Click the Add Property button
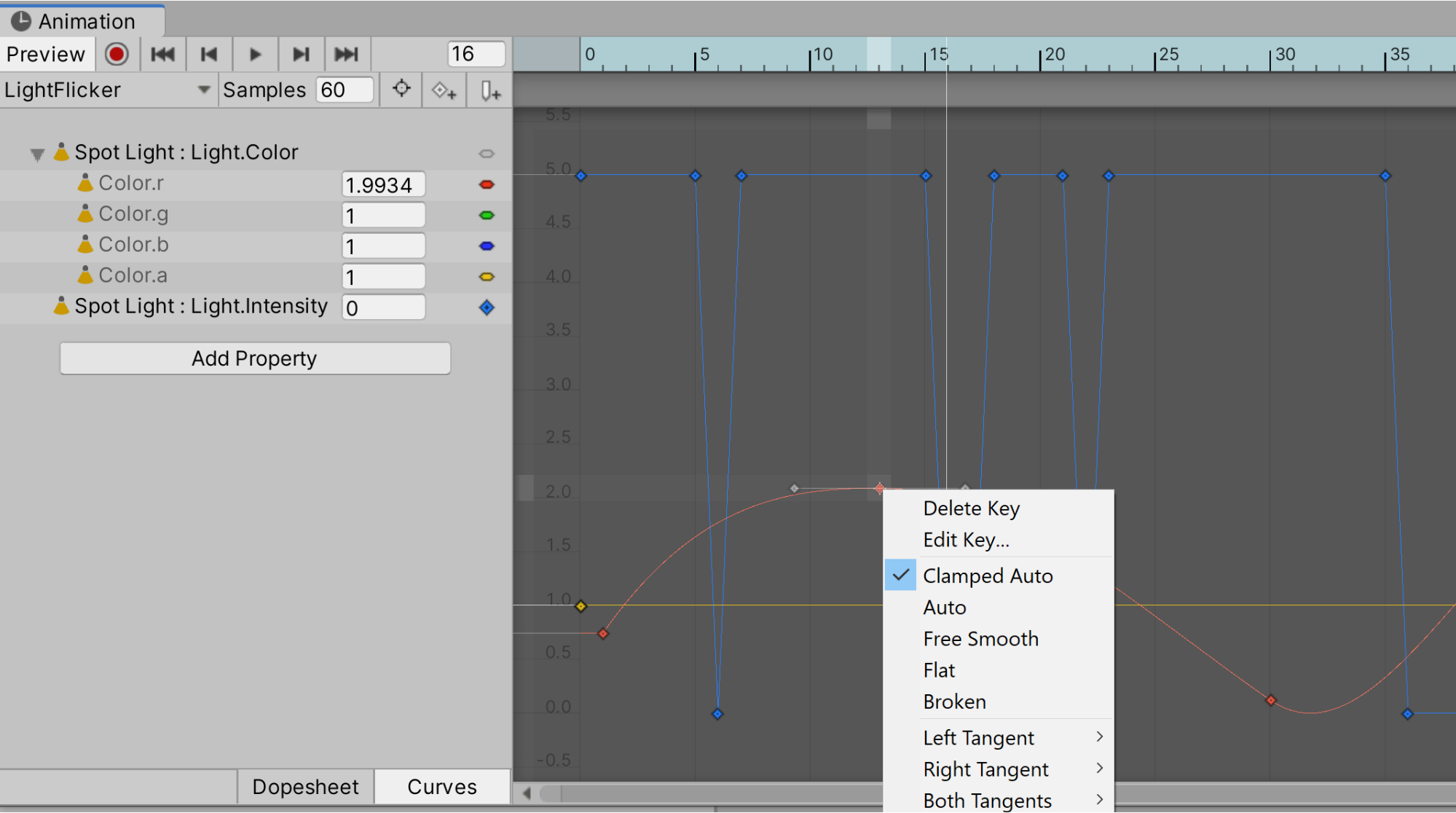This screenshot has width=1456, height=813. (255, 358)
